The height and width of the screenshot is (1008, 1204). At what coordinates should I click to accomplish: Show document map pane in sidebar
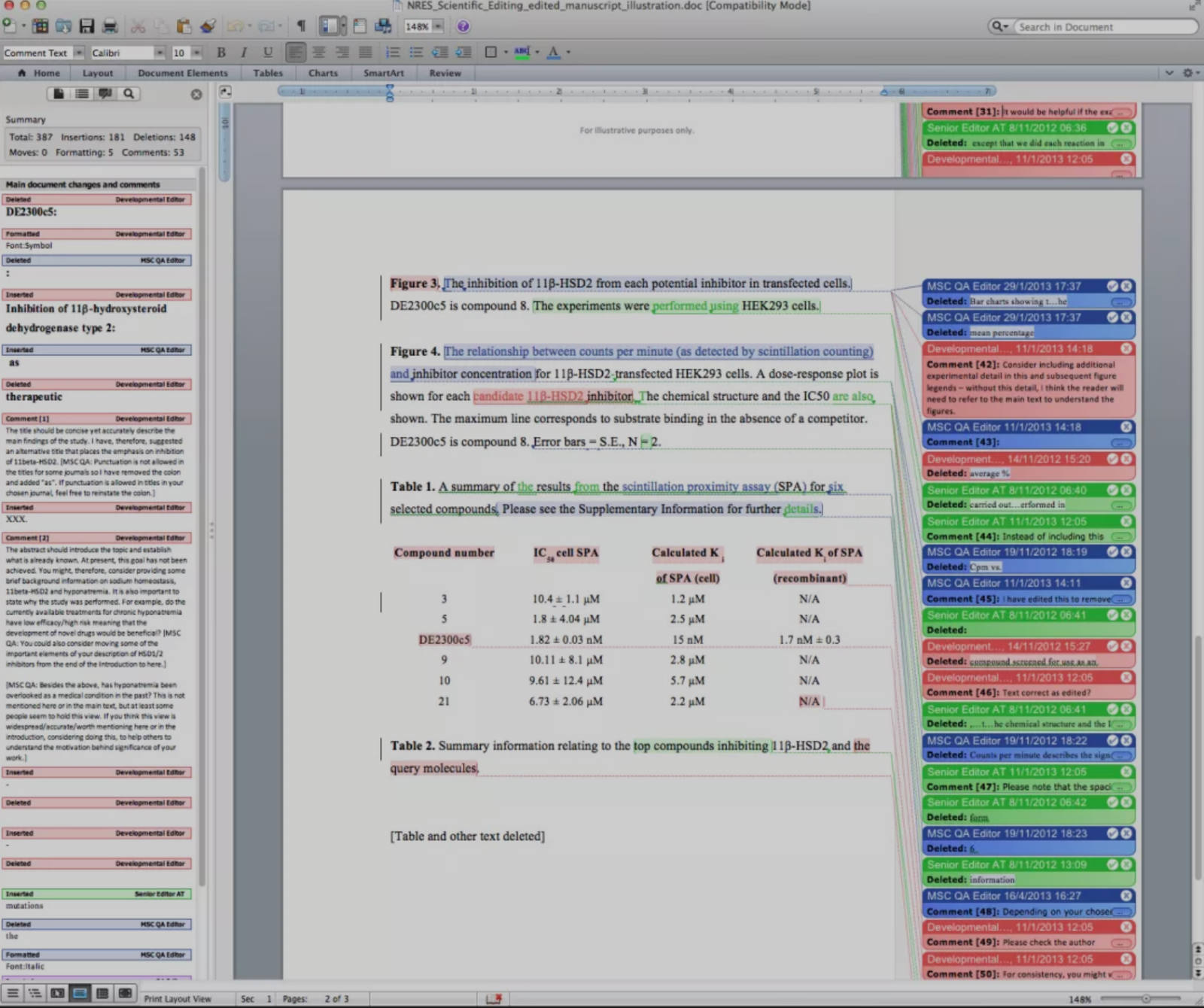pyautogui.click(x=82, y=93)
